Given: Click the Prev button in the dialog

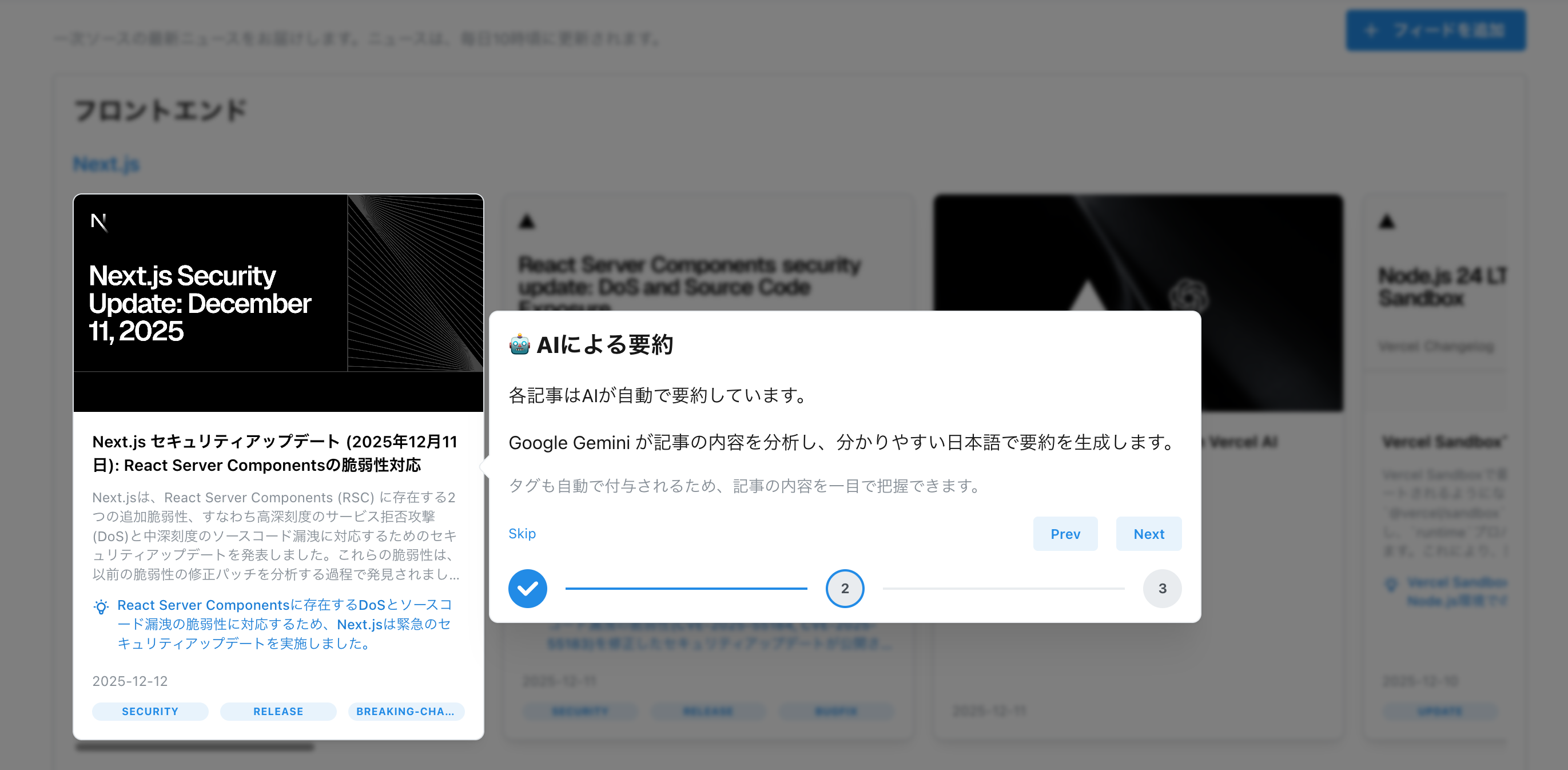Looking at the screenshot, I should [1065, 534].
